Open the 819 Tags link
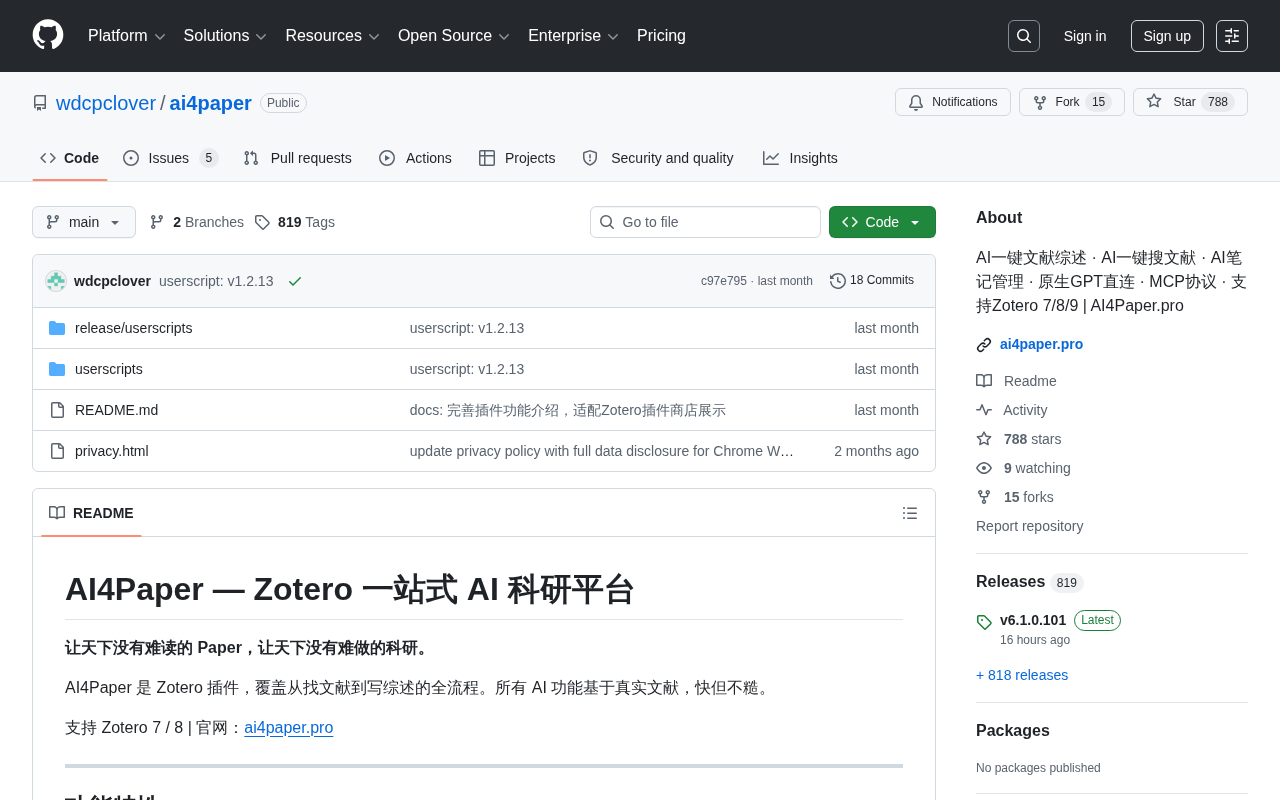The height and width of the screenshot is (800, 1280). point(295,222)
